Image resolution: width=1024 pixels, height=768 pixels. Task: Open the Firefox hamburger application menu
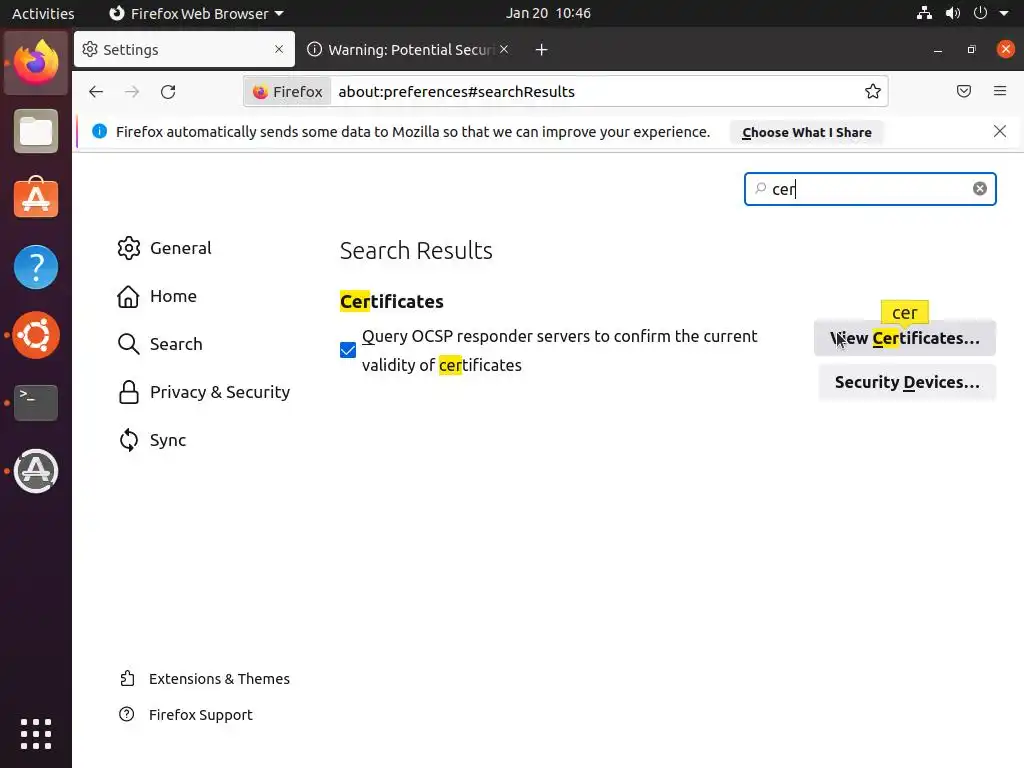(x=1000, y=92)
